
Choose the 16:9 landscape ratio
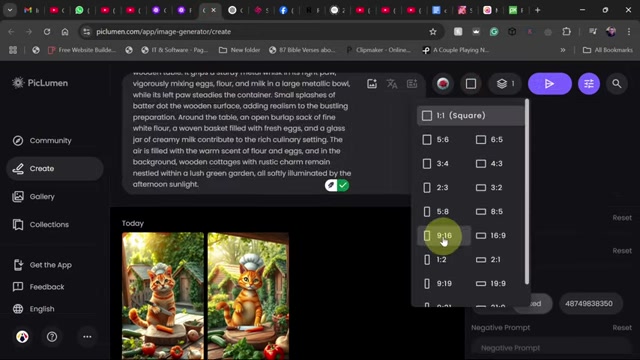coord(491,236)
